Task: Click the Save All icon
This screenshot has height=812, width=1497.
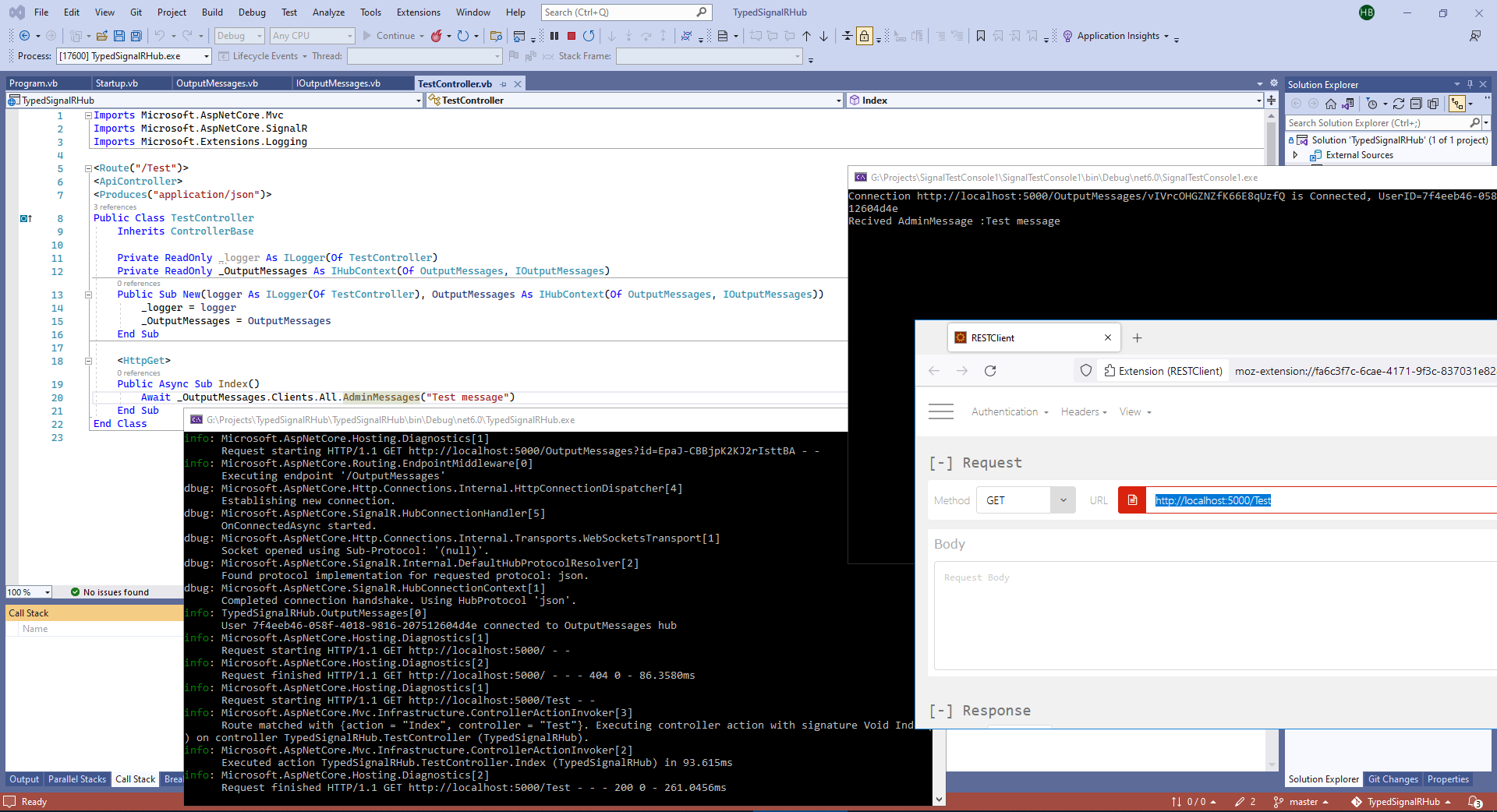Action: 136,36
